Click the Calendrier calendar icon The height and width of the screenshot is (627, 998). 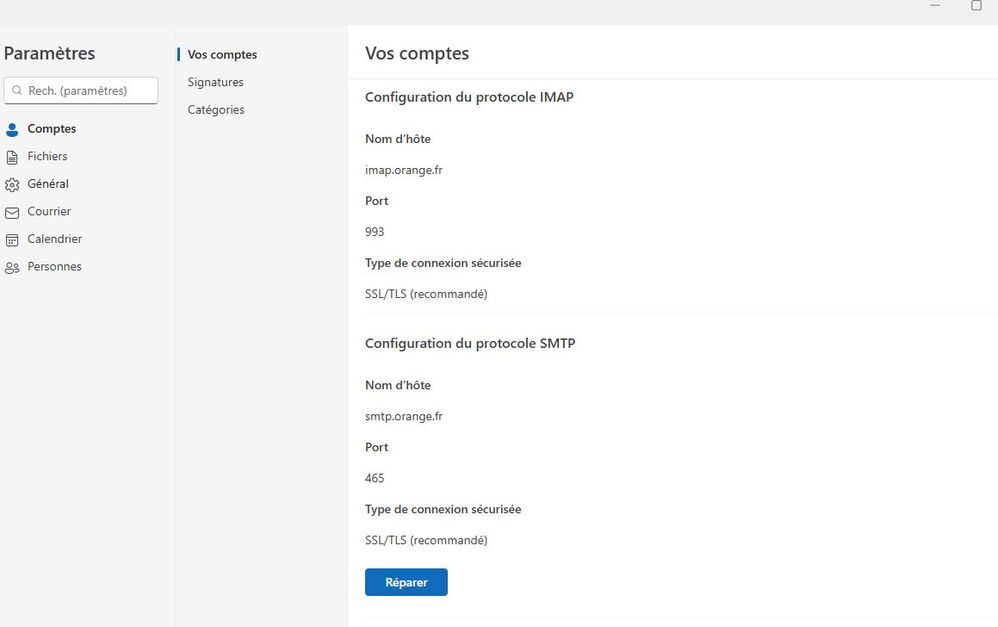pos(12,240)
